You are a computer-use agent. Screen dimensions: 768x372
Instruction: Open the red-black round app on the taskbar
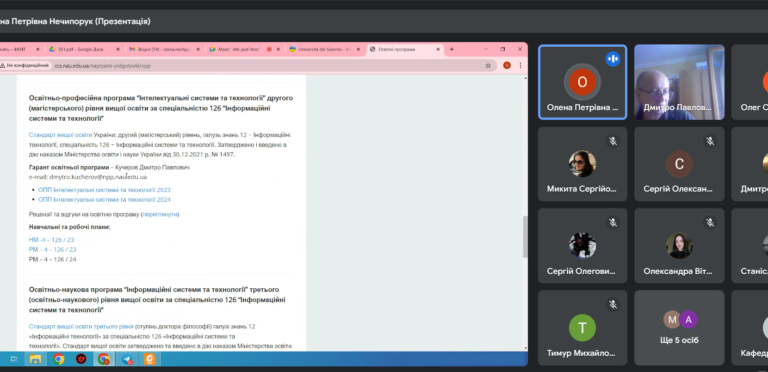point(81,359)
